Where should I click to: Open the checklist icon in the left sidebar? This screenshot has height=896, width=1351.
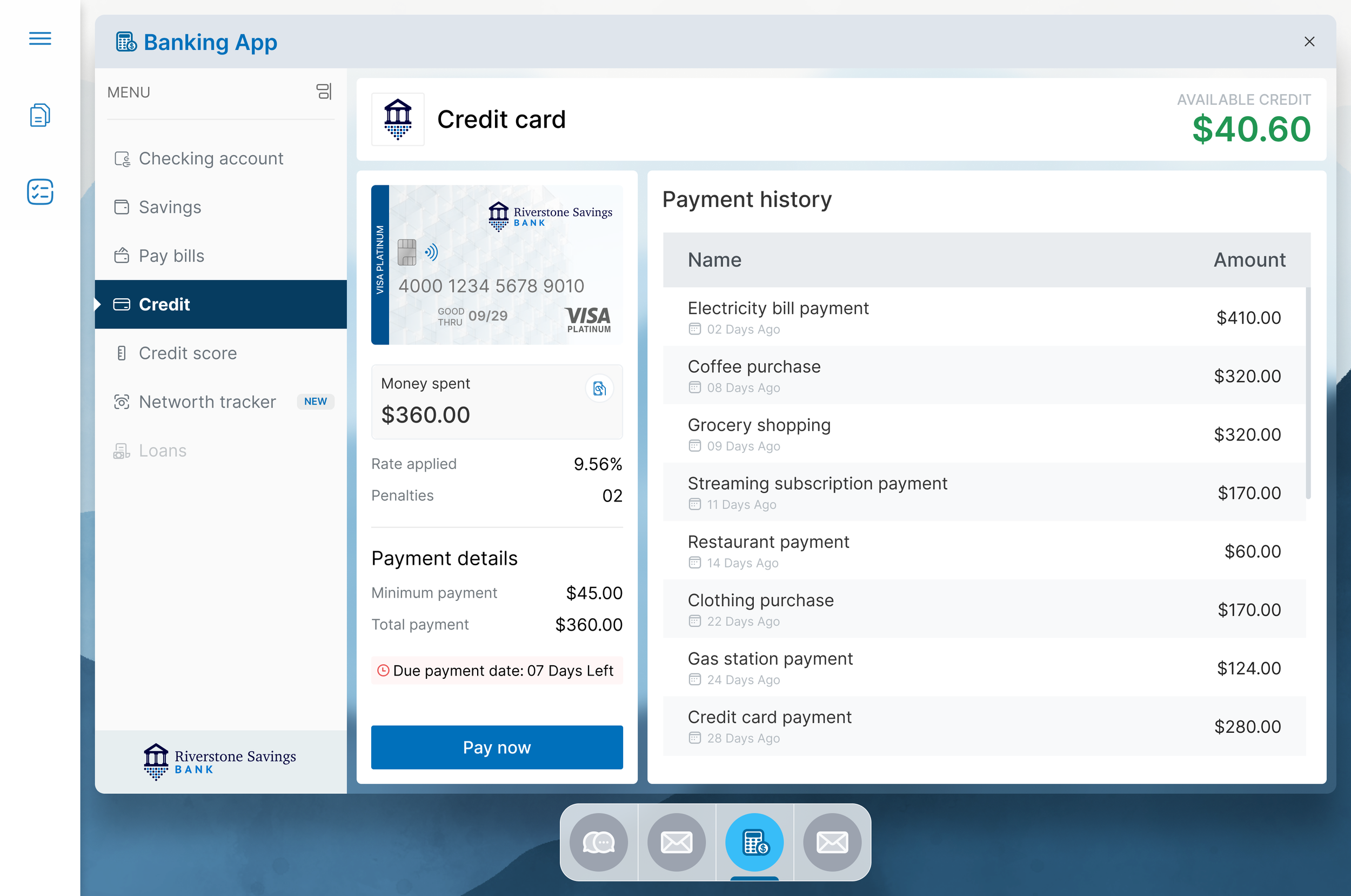coord(39,192)
